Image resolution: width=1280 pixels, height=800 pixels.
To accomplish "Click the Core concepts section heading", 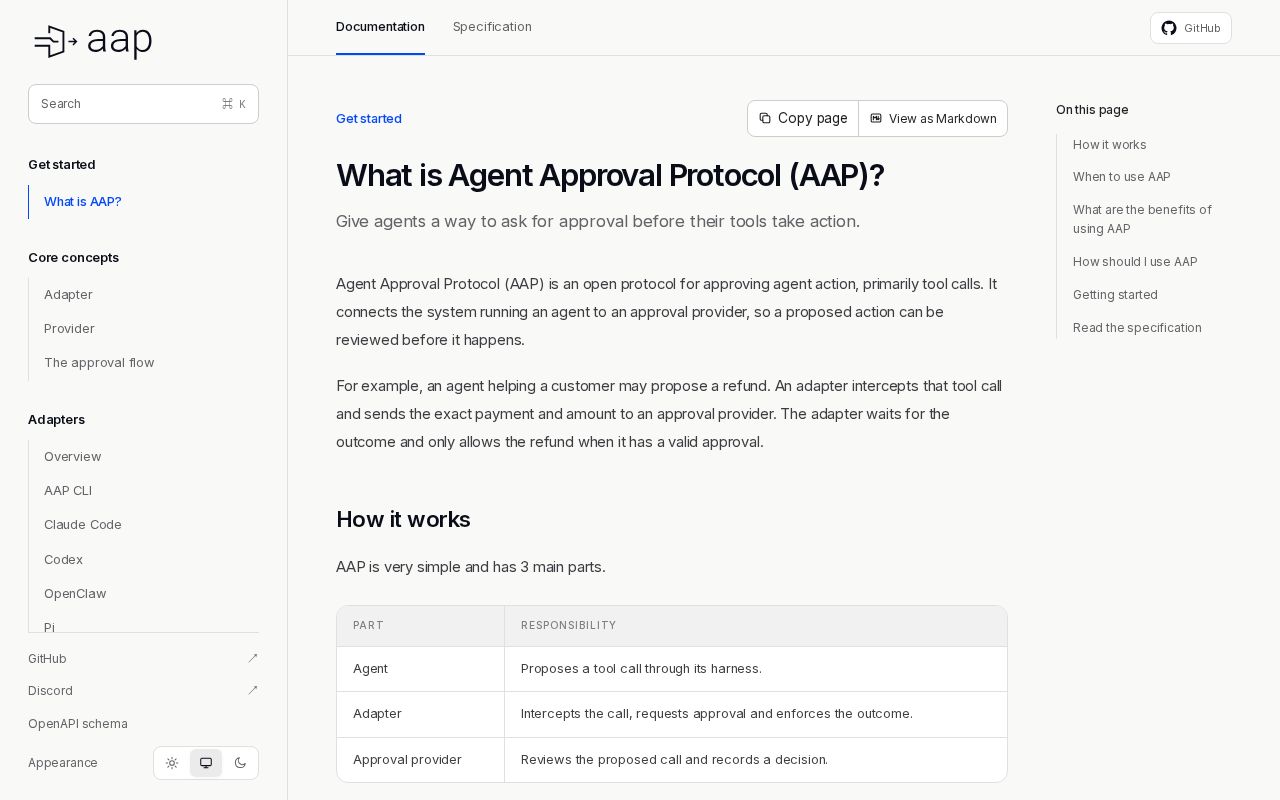I will click(x=73, y=258).
